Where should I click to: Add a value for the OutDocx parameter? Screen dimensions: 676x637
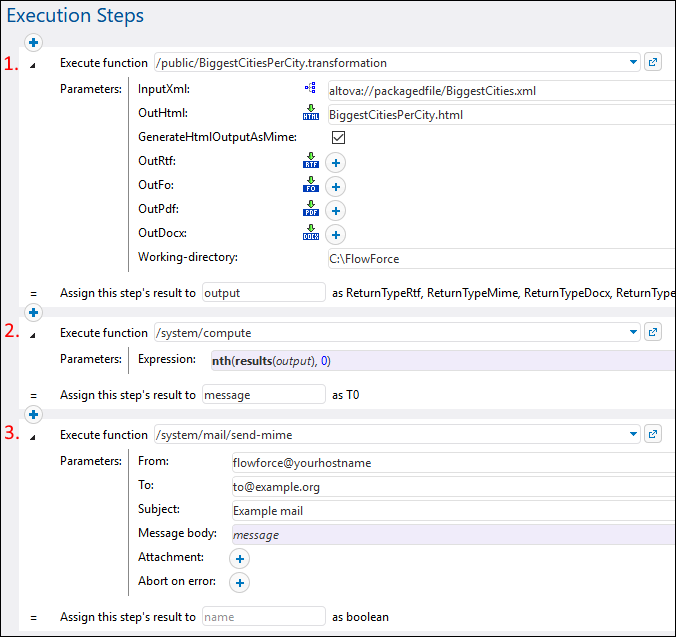[x=336, y=234]
